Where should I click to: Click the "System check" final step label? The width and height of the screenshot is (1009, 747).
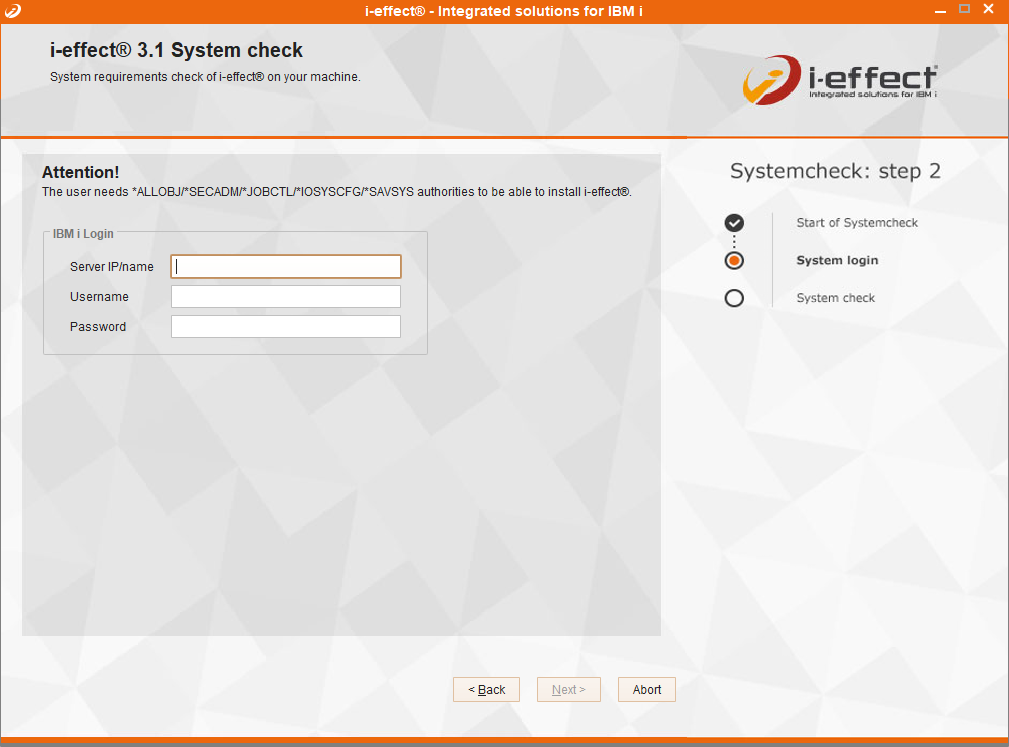pos(835,298)
